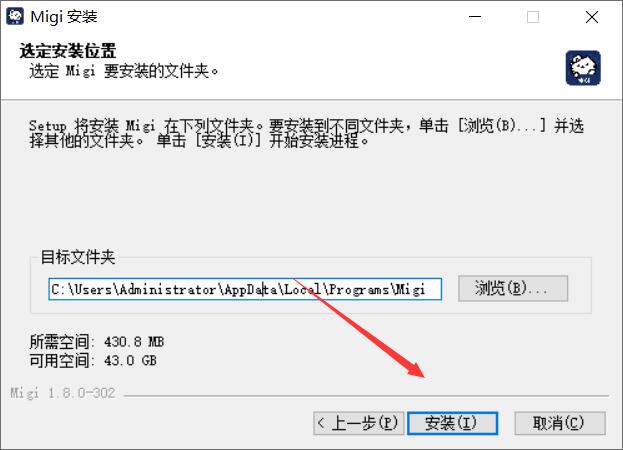Click the Migi app icon in title bar
This screenshot has height=450, width=623.
pyautogui.click(x=15, y=16)
